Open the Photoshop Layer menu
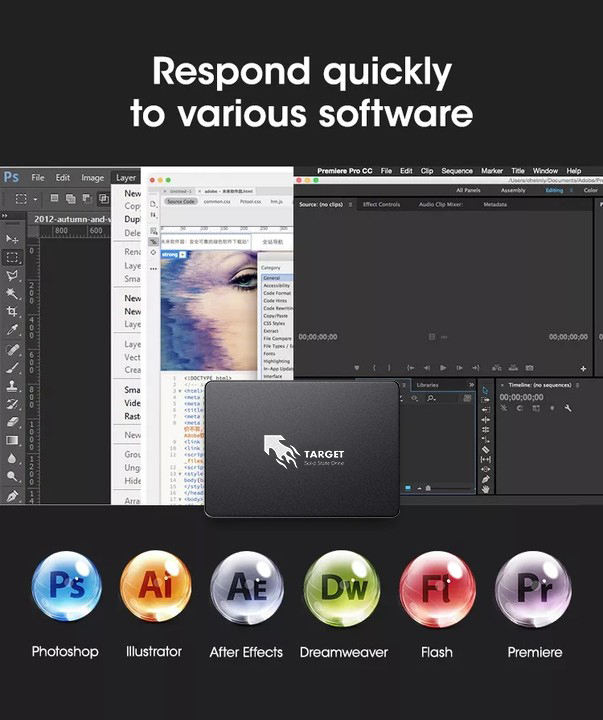This screenshot has width=603, height=720. pyautogui.click(x=125, y=177)
